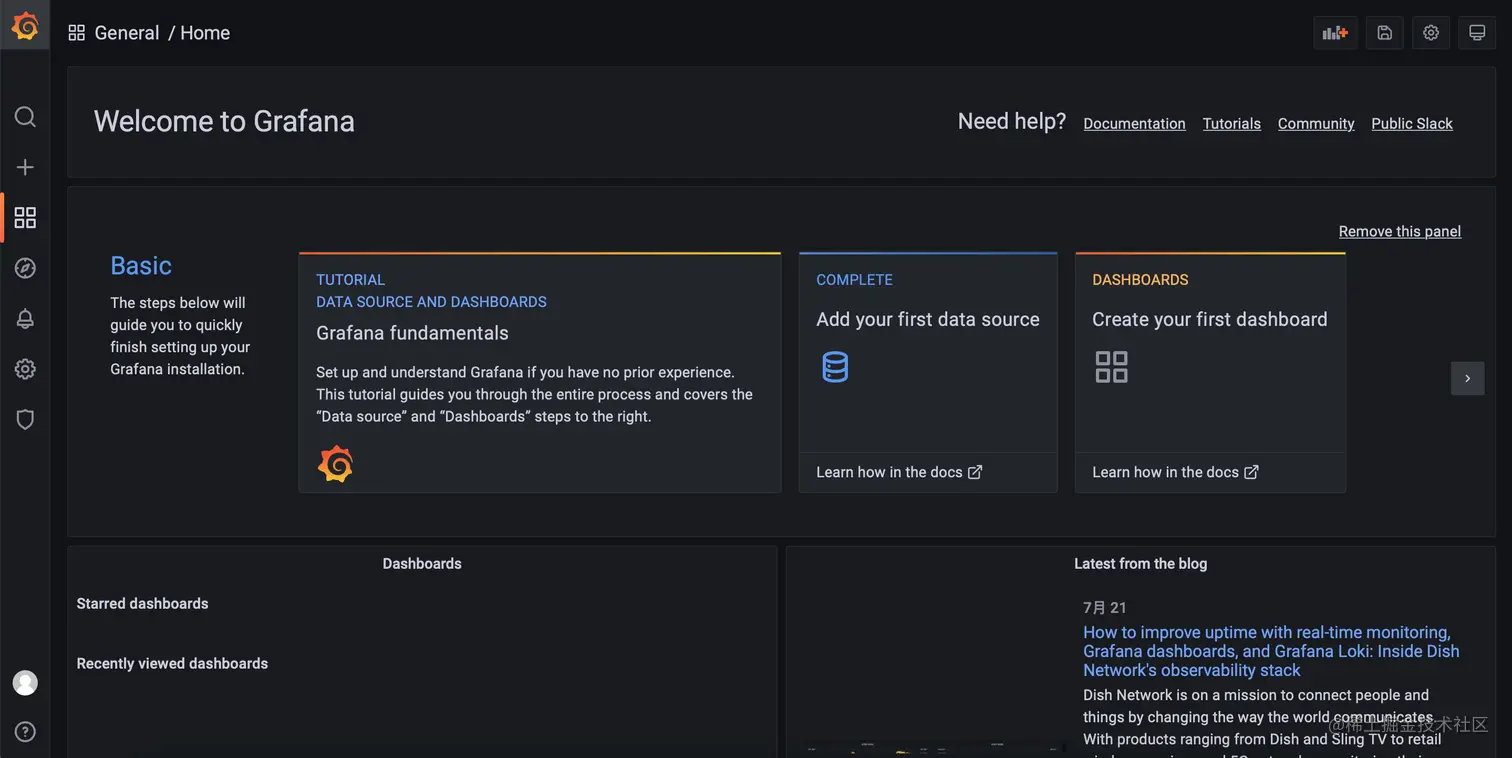
Task: Click Home in the breadcrumb
Action: [x=205, y=33]
